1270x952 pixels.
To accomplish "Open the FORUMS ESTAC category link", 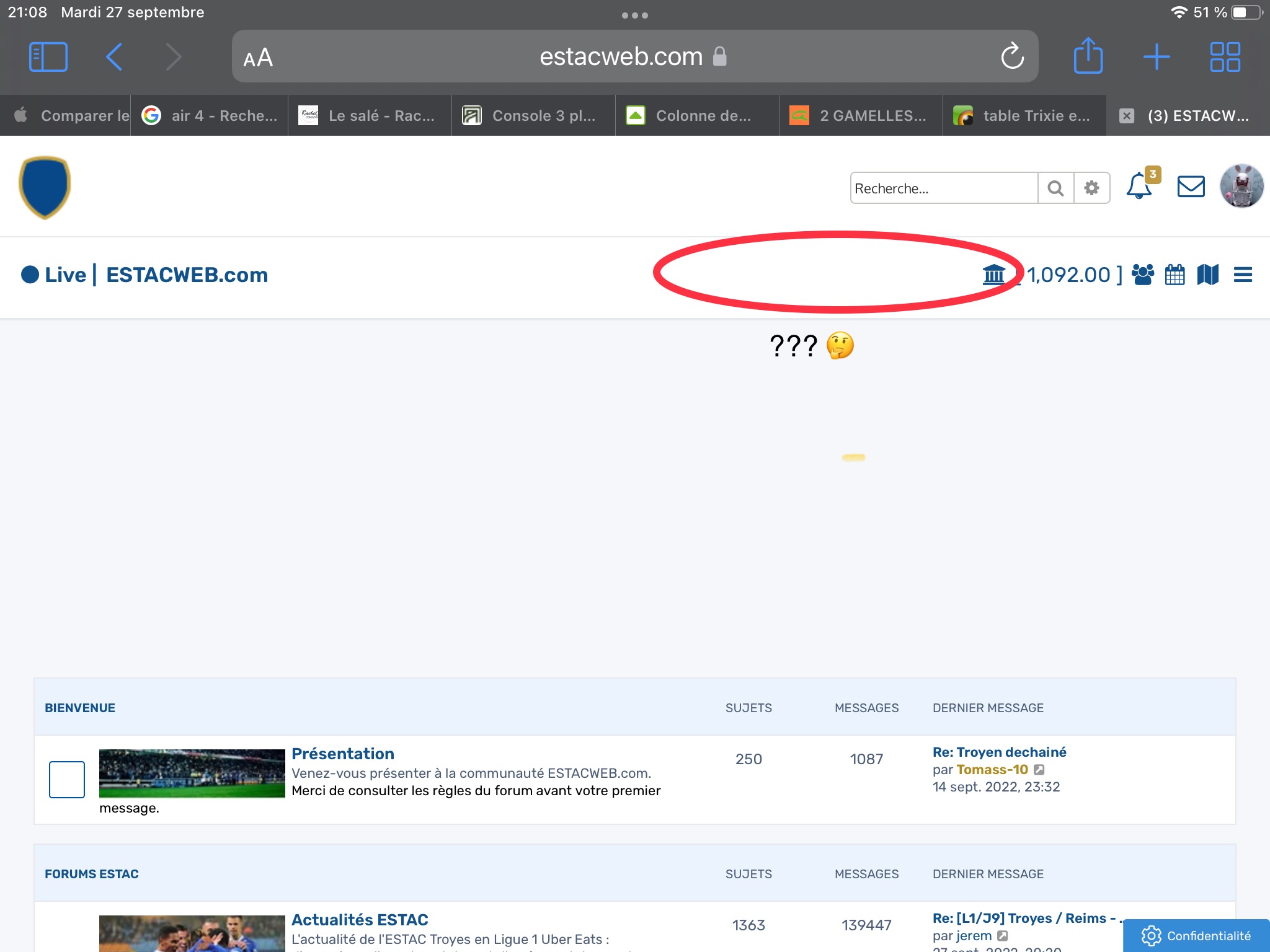I will coord(92,874).
